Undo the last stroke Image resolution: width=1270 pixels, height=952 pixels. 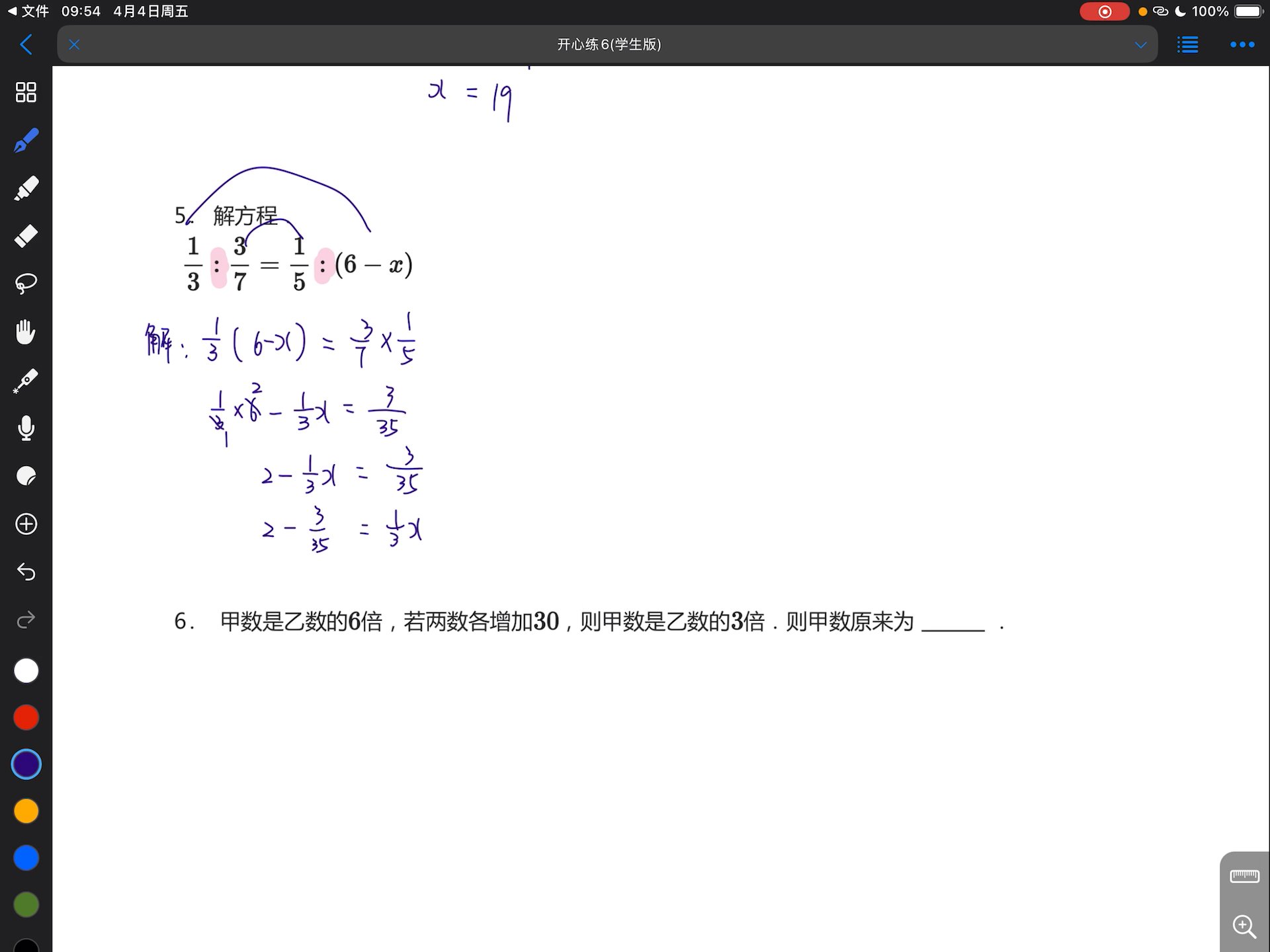click(26, 572)
